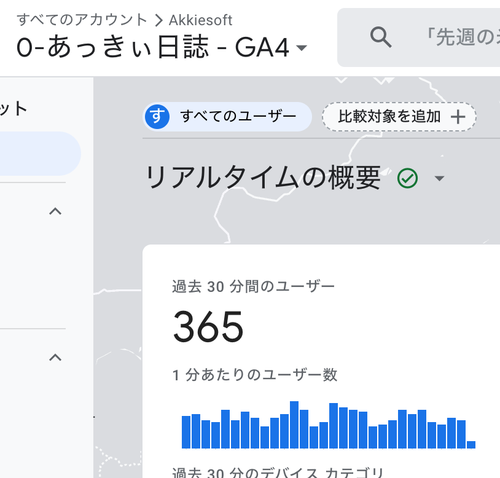Click the すべてのアカウント breadcrumb link
The width and height of the screenshot is (500, 478).
82,20
